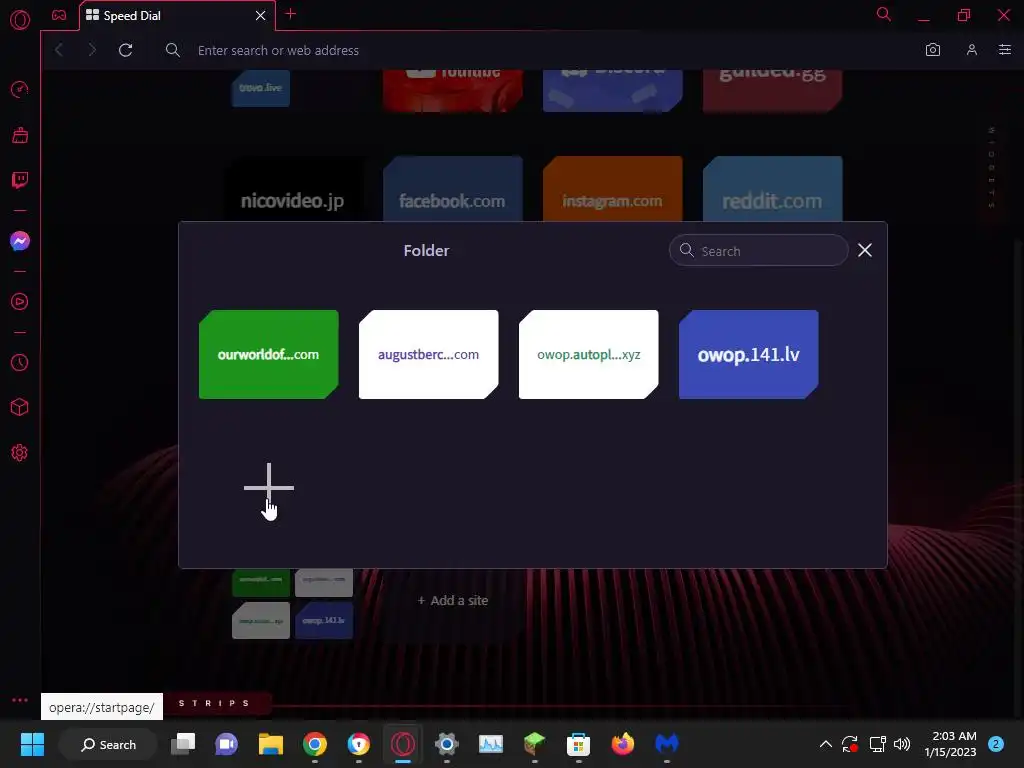
Task: Open Google Chrome from taskbar
Action: [x=315, y=744]
